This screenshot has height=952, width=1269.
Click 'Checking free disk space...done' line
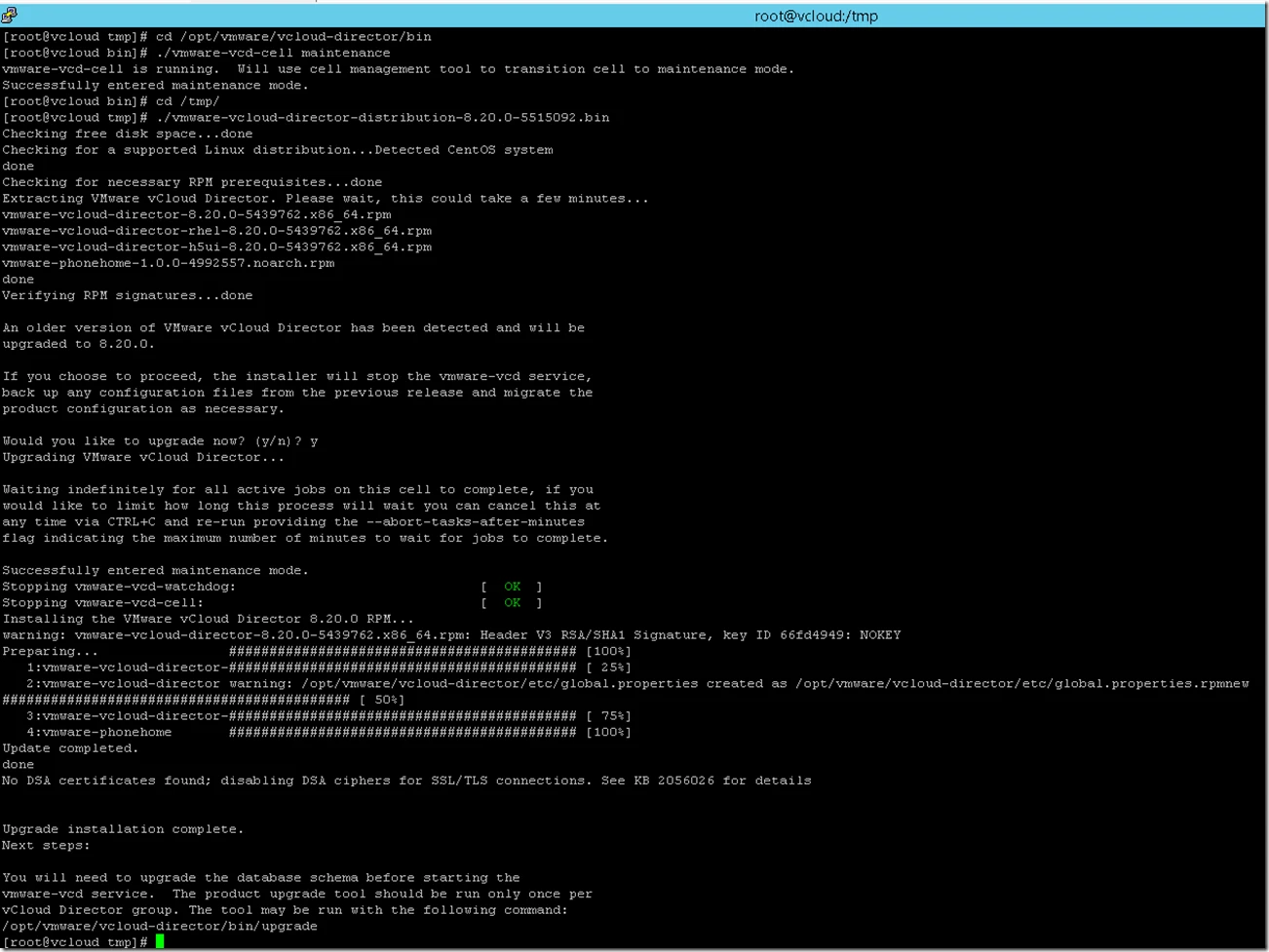coord(128,133)
